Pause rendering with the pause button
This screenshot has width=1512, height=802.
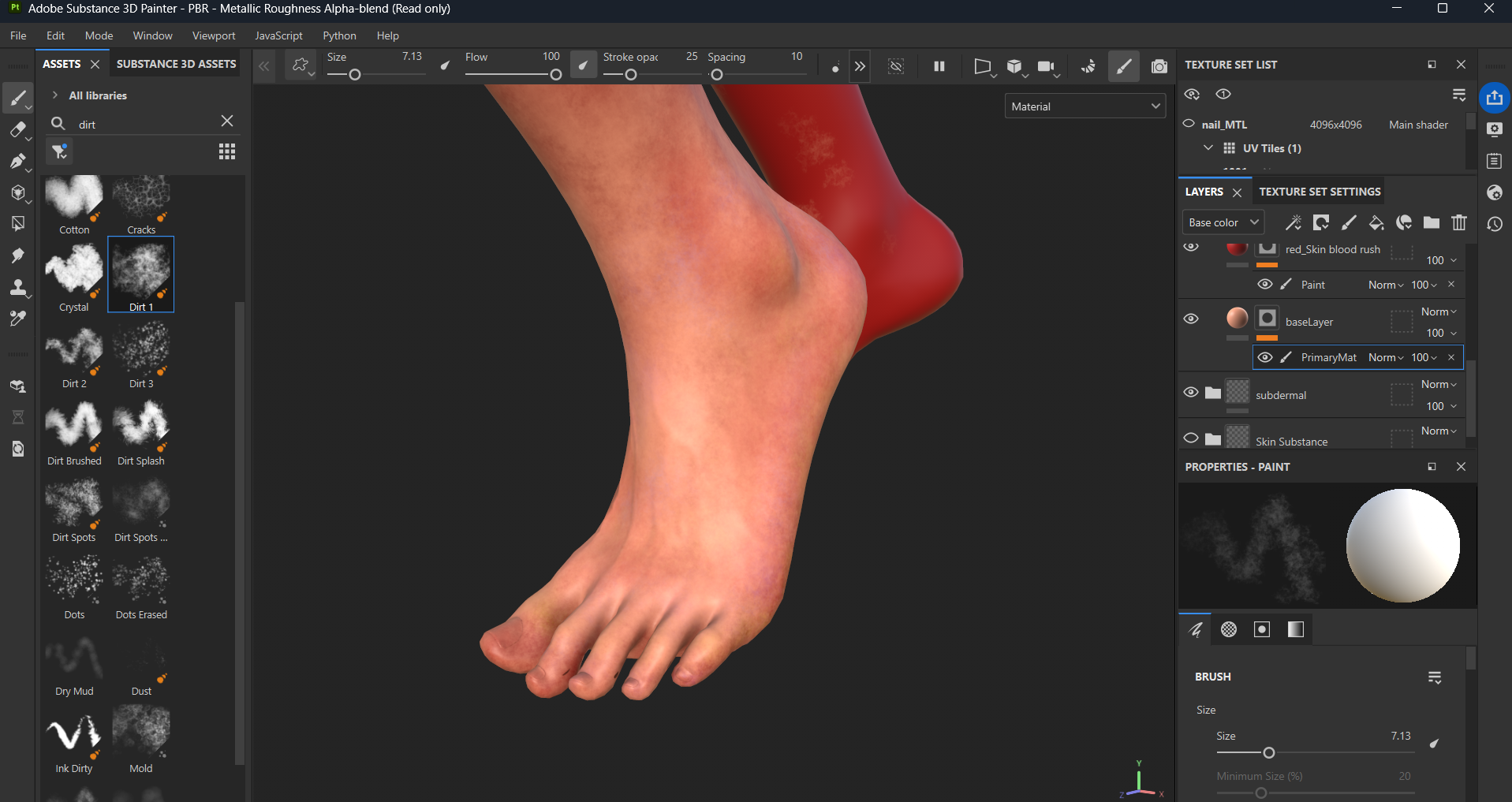point(939,66)
